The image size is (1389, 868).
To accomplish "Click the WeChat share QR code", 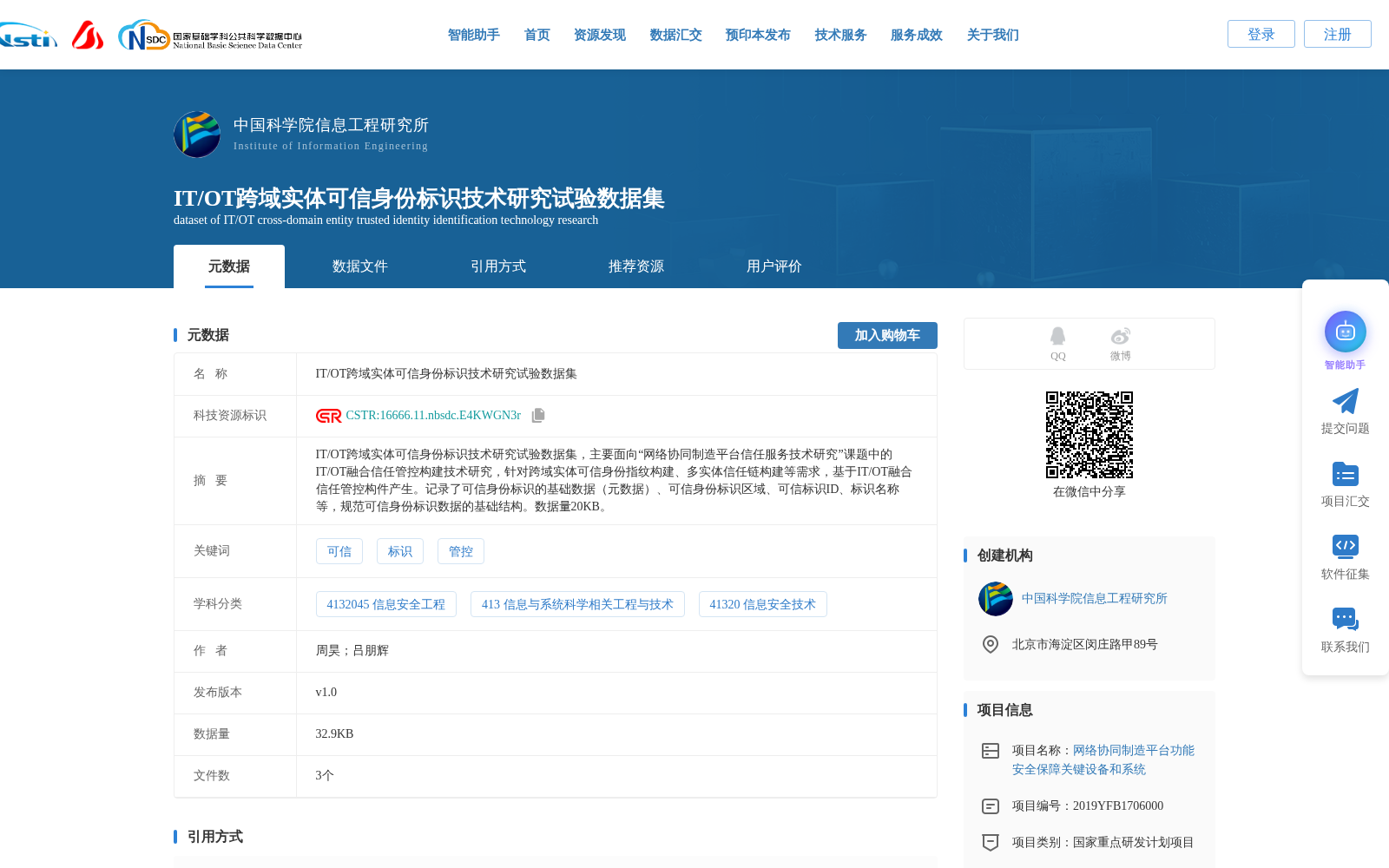I will coord(1089,435).
